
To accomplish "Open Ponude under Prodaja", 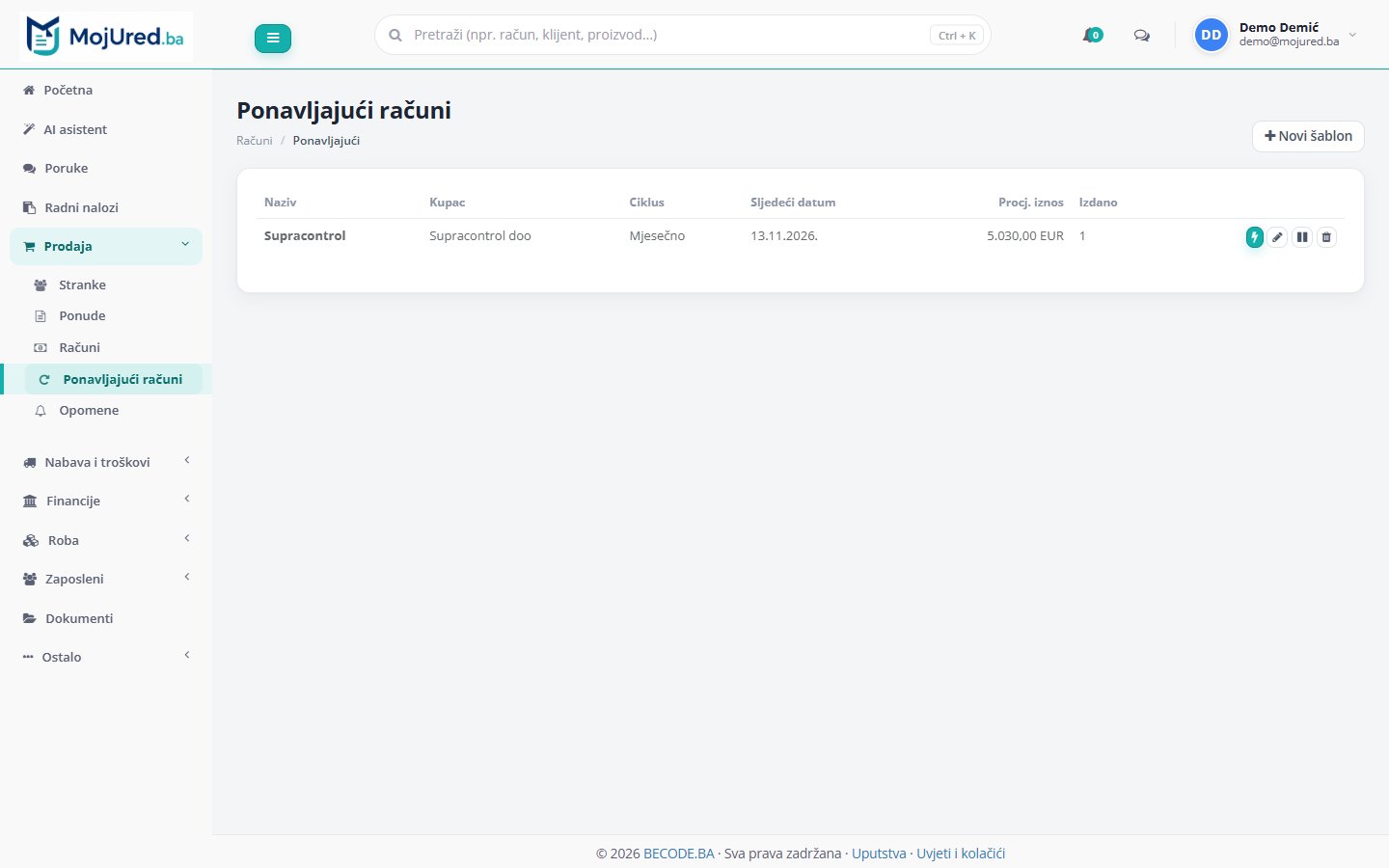I will tap(114, 315).
